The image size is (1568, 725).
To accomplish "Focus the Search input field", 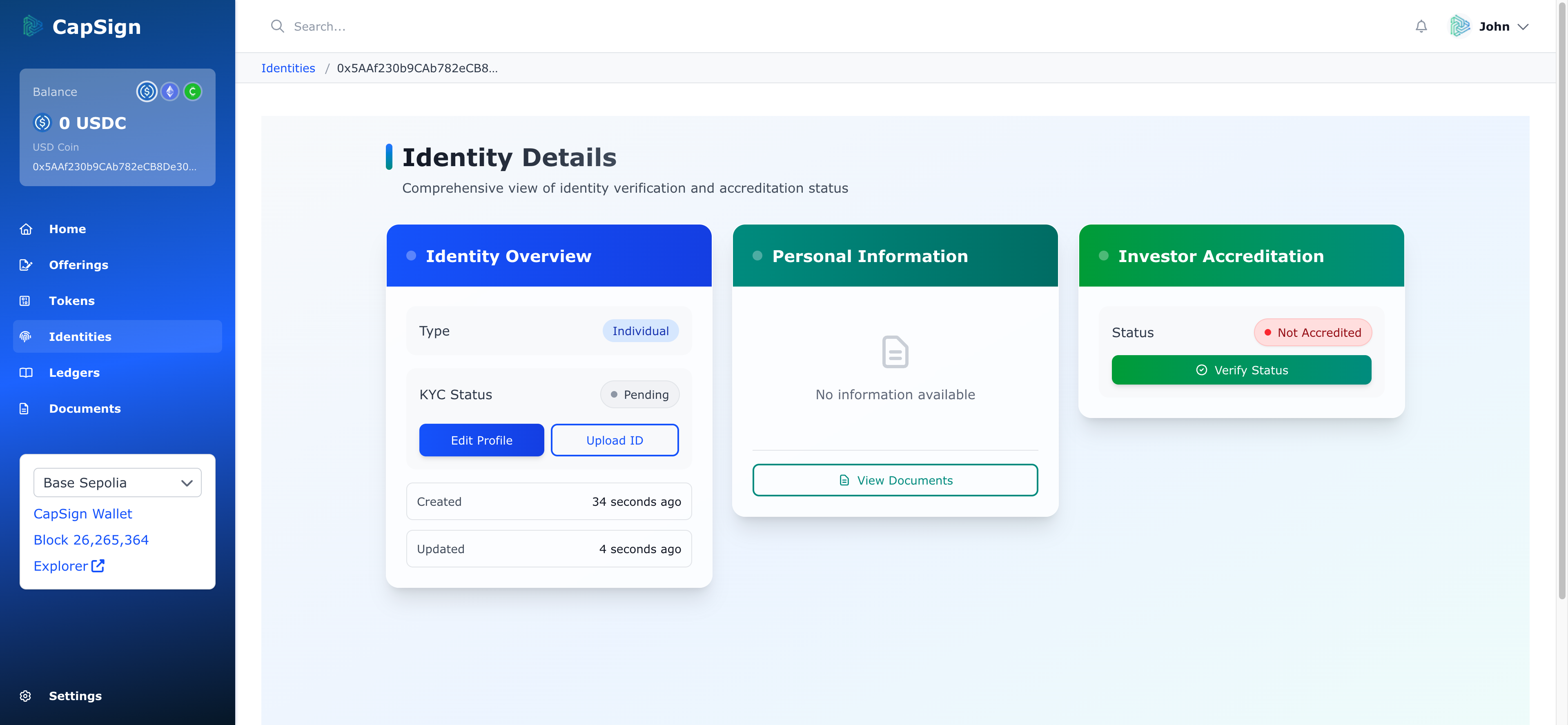I will 834,26.
